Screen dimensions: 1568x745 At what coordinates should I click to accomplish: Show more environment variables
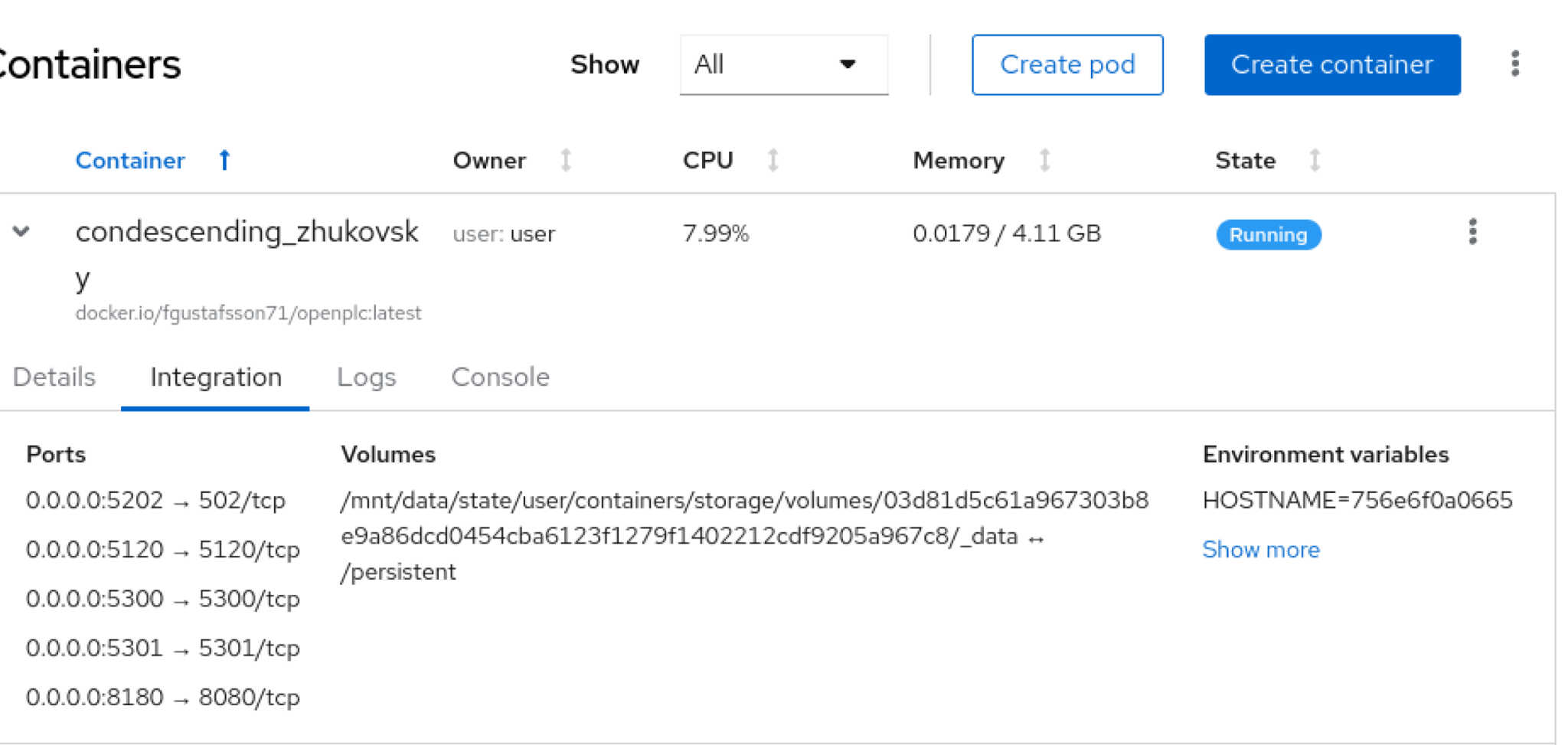point(1260,549)
